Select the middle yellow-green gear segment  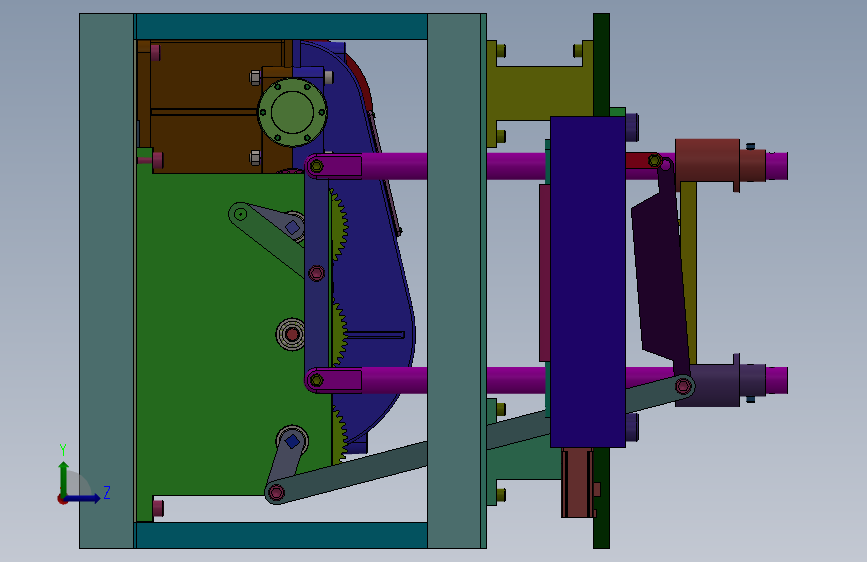[339, 332]
